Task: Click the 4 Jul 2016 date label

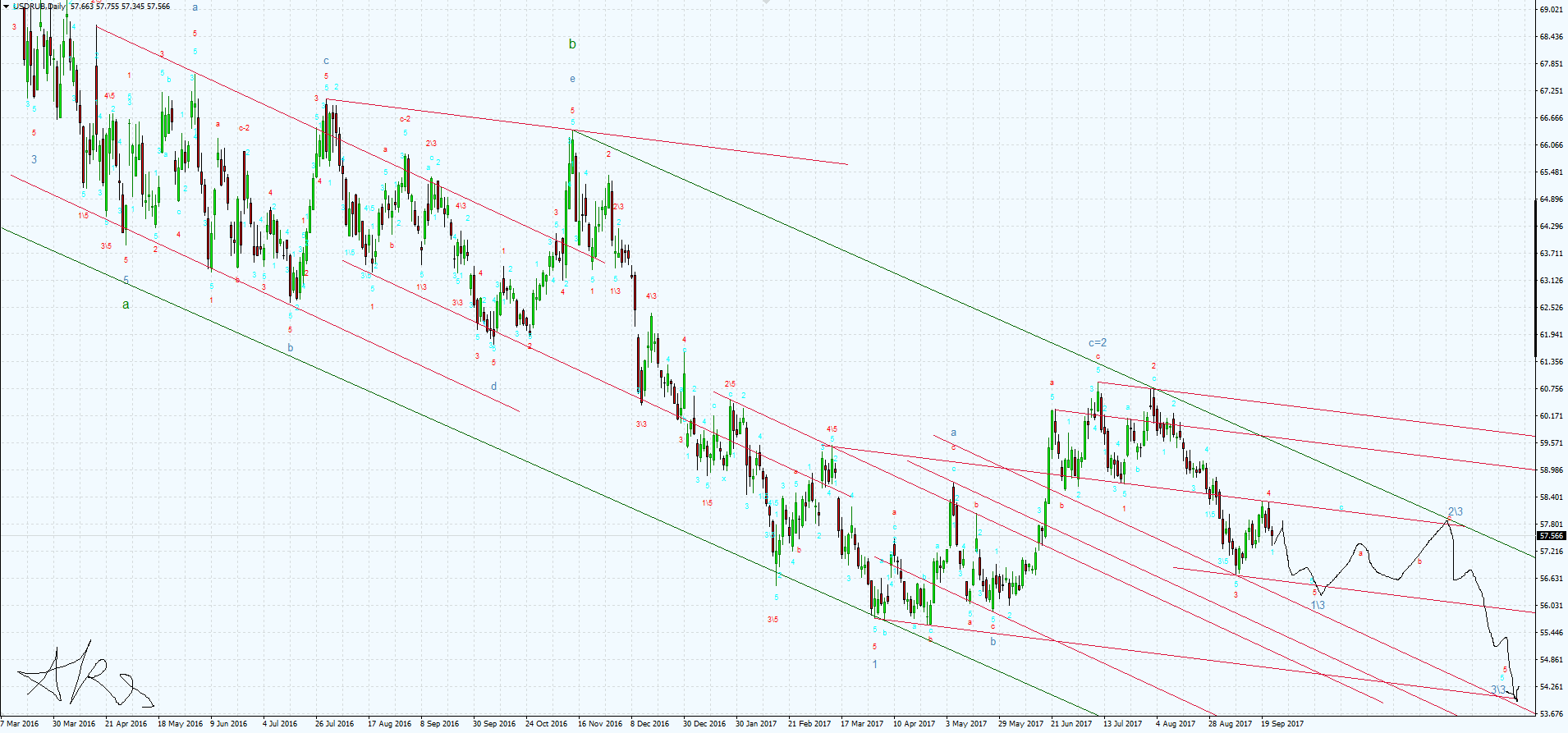Action: pyautogui.click(x=280, y=724)
